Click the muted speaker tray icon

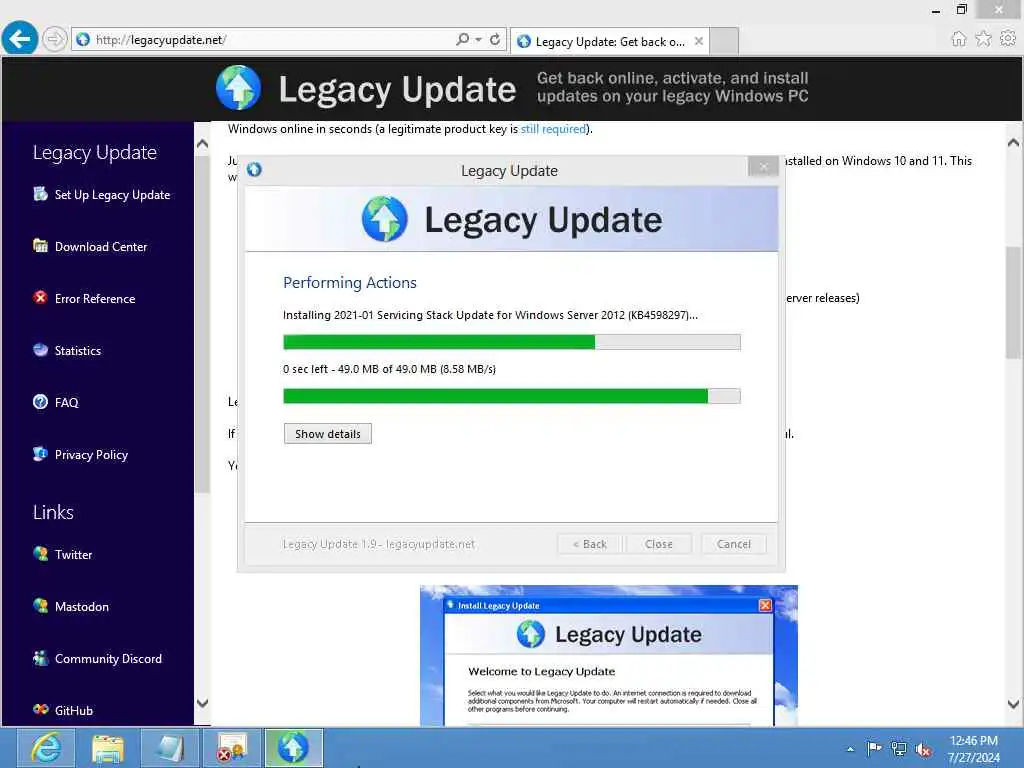923,749
